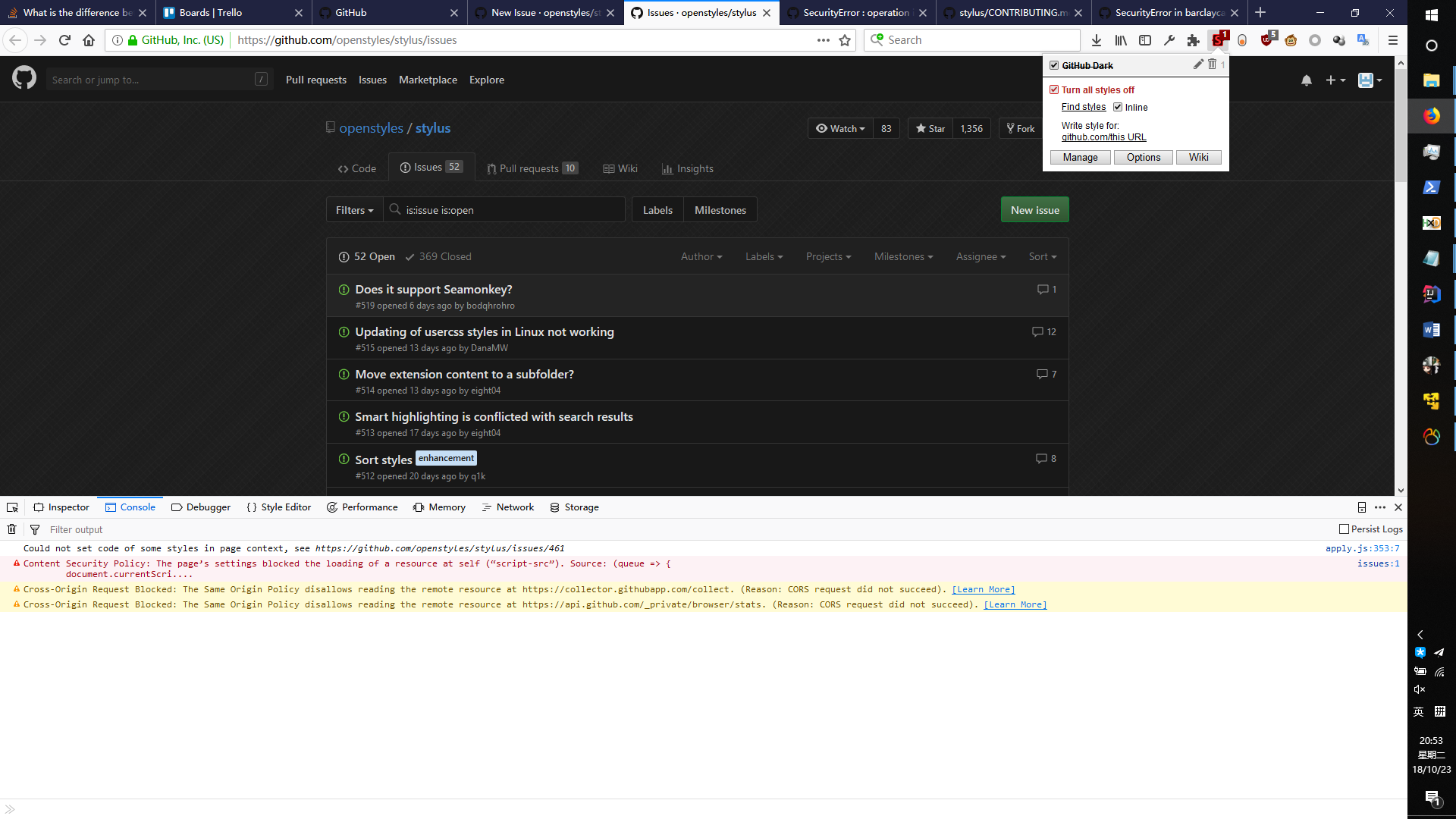Toggle the Persist Logs checkbox
1456x819 pixels.
coord(1344,529)
